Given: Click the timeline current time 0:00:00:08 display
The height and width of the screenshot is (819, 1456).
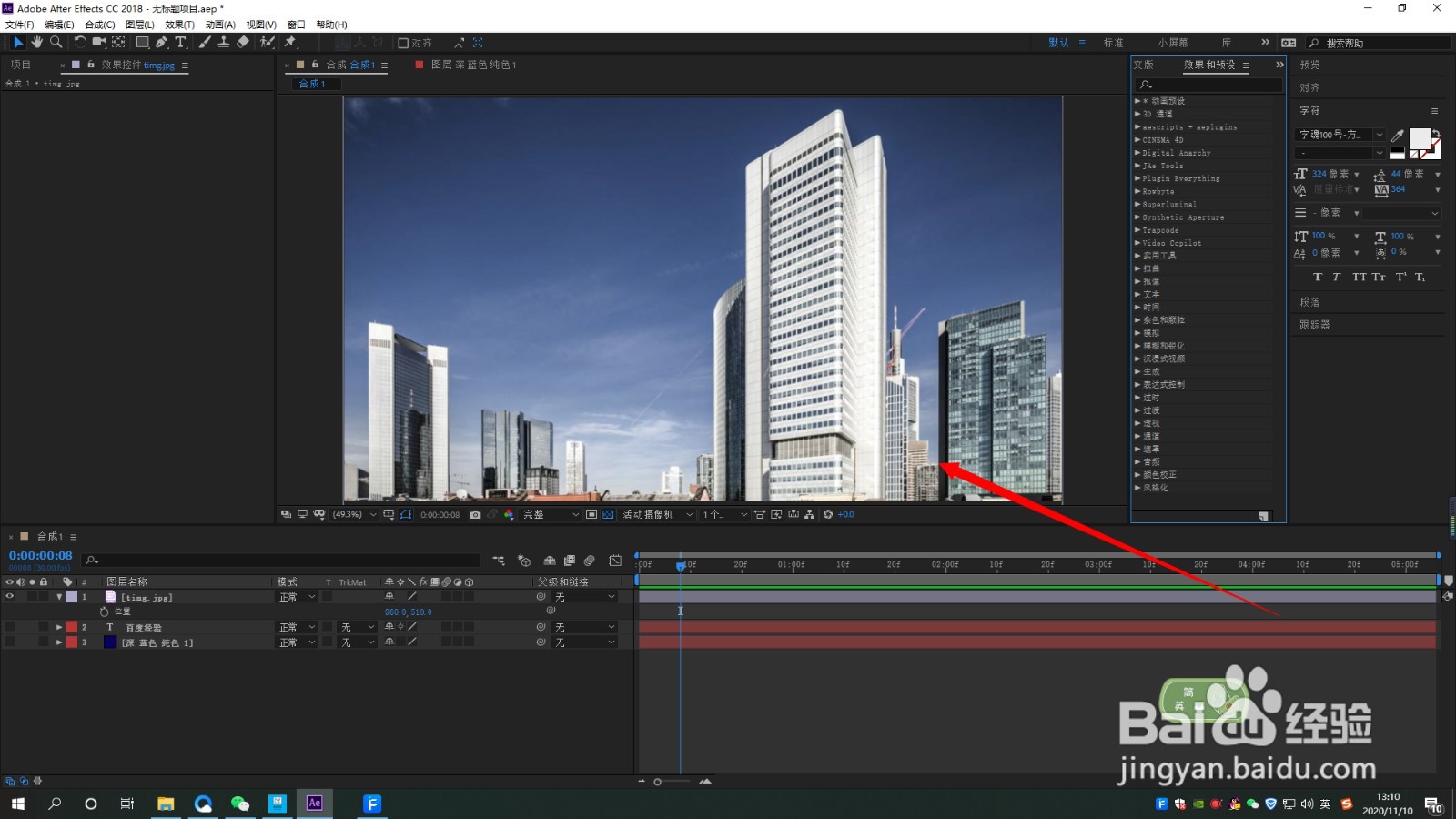Looking at the screenshot, I should click(x=40, y=555).
